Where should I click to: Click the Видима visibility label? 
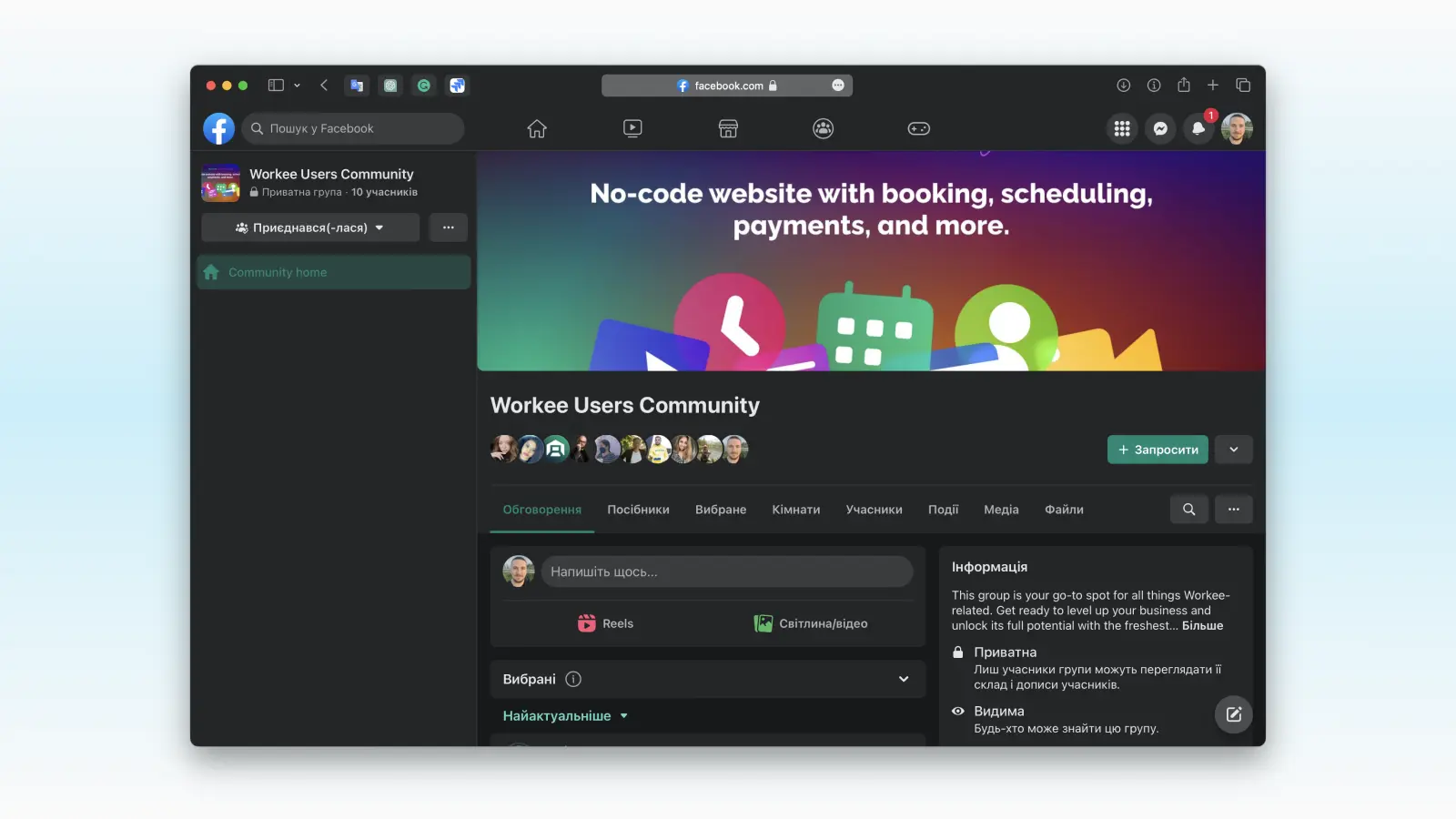(x=999, y=712)
